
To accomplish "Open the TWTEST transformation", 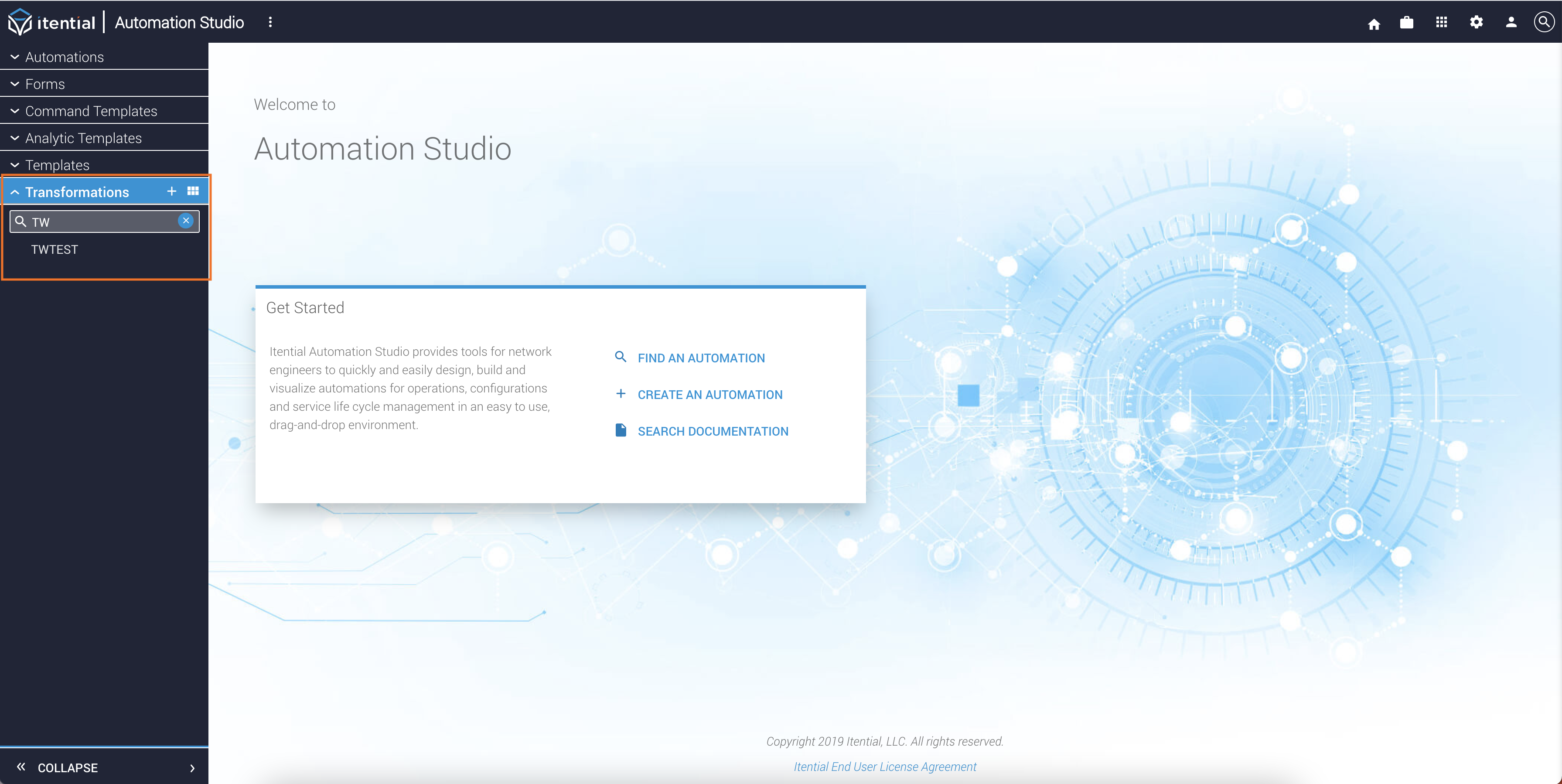I will [x=55, y=249].
